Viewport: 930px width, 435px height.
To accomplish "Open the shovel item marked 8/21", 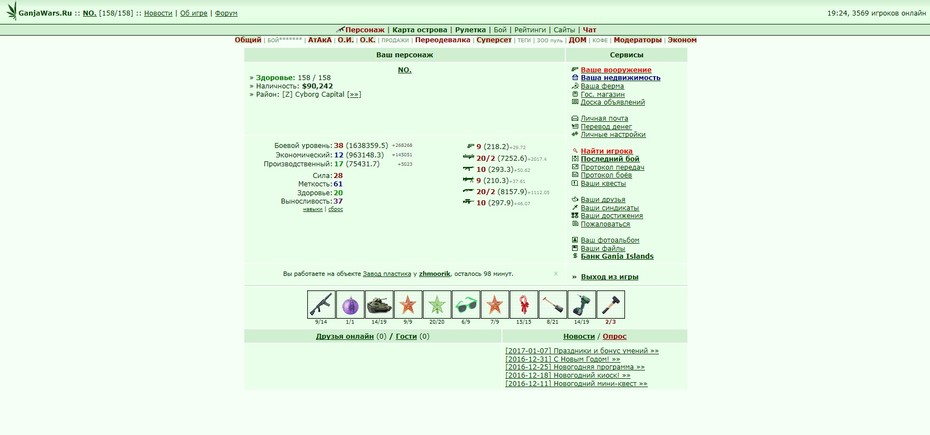I will [553, 304].
